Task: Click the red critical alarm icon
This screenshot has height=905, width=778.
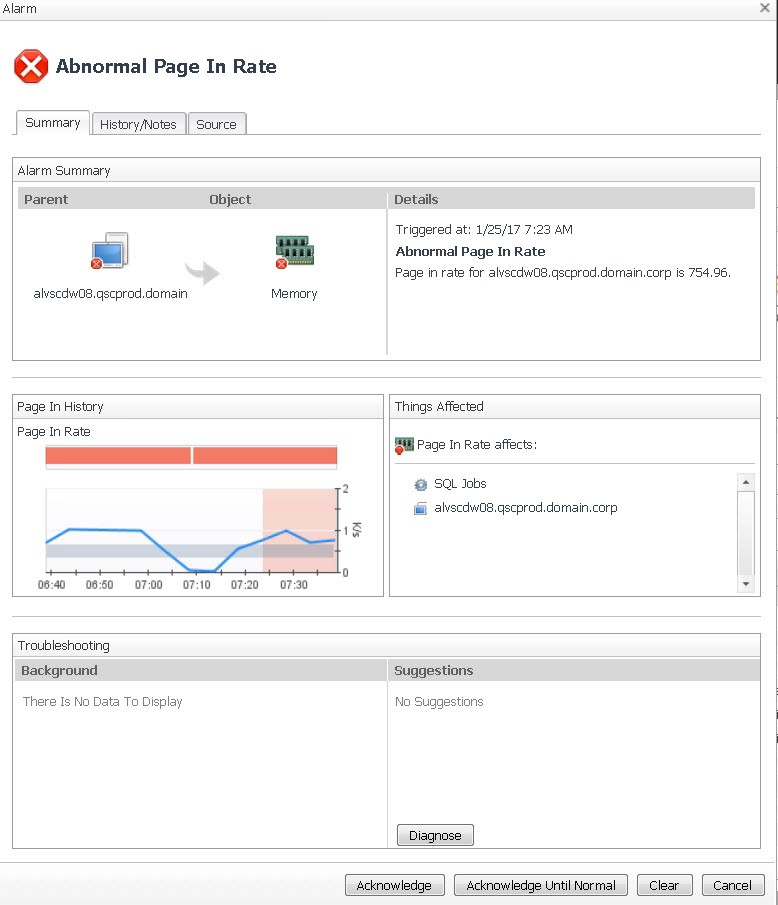Action: click(31, 67)
